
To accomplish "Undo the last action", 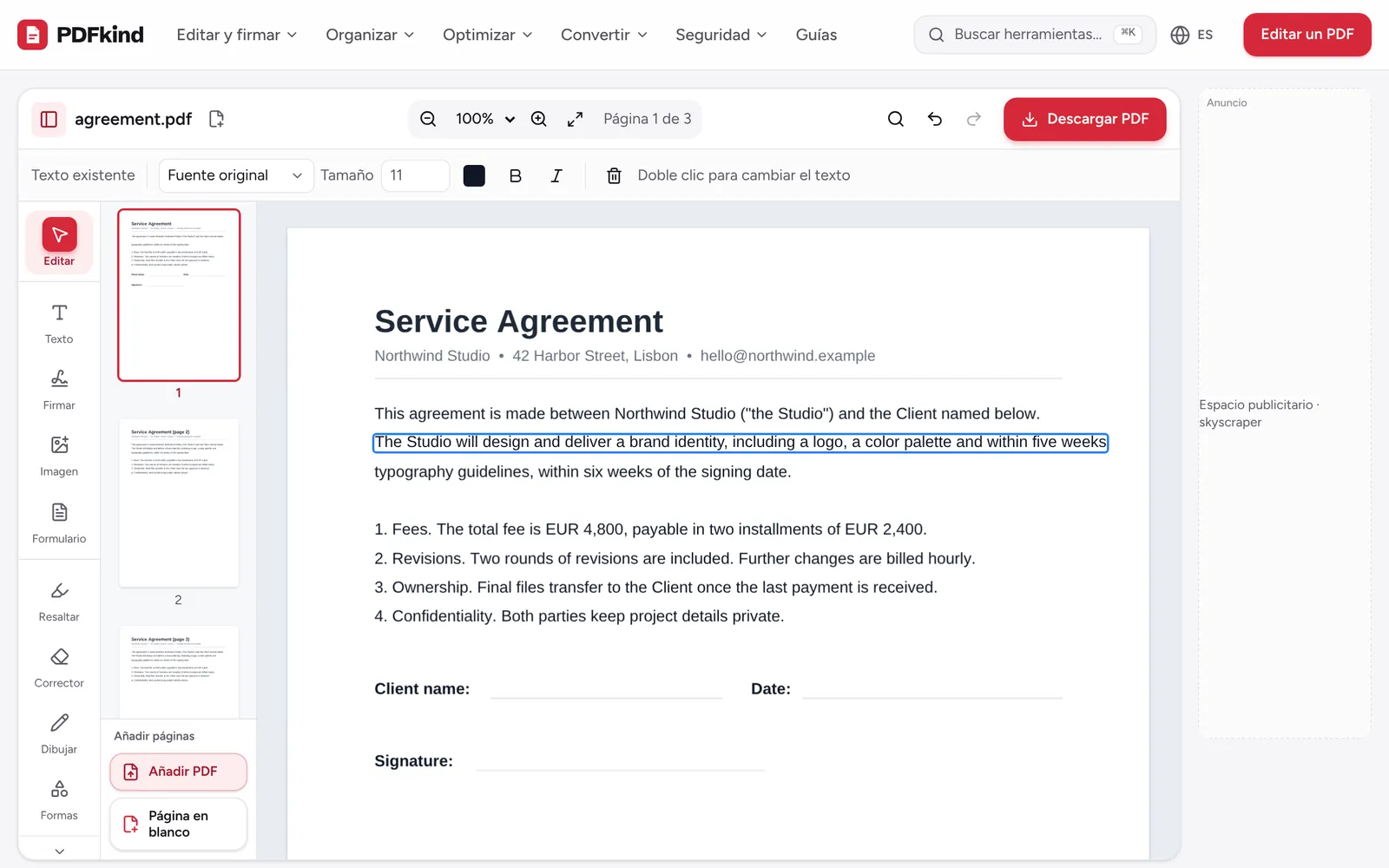I will point(935,119).
